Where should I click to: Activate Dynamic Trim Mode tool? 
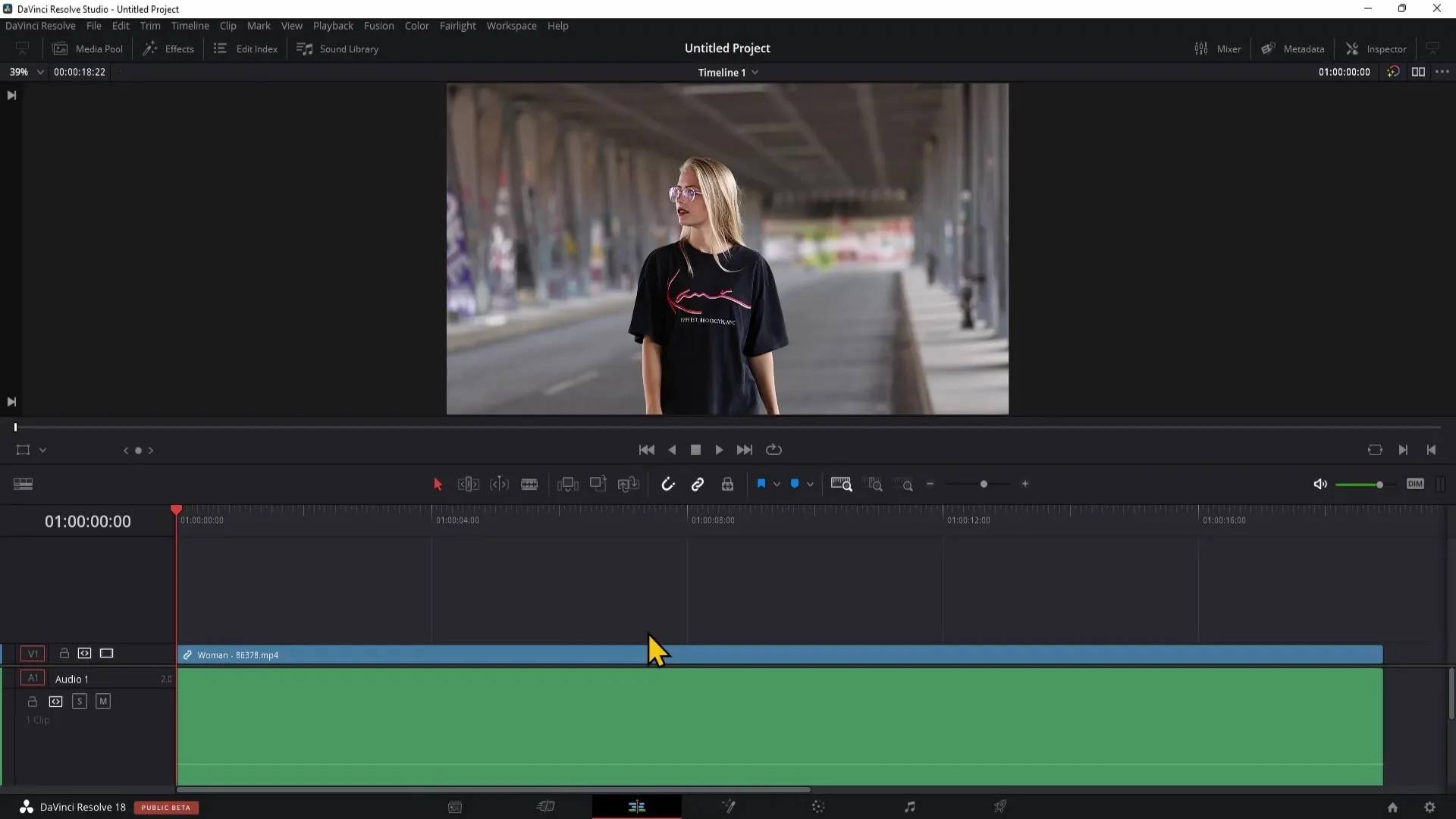(499, 485)
